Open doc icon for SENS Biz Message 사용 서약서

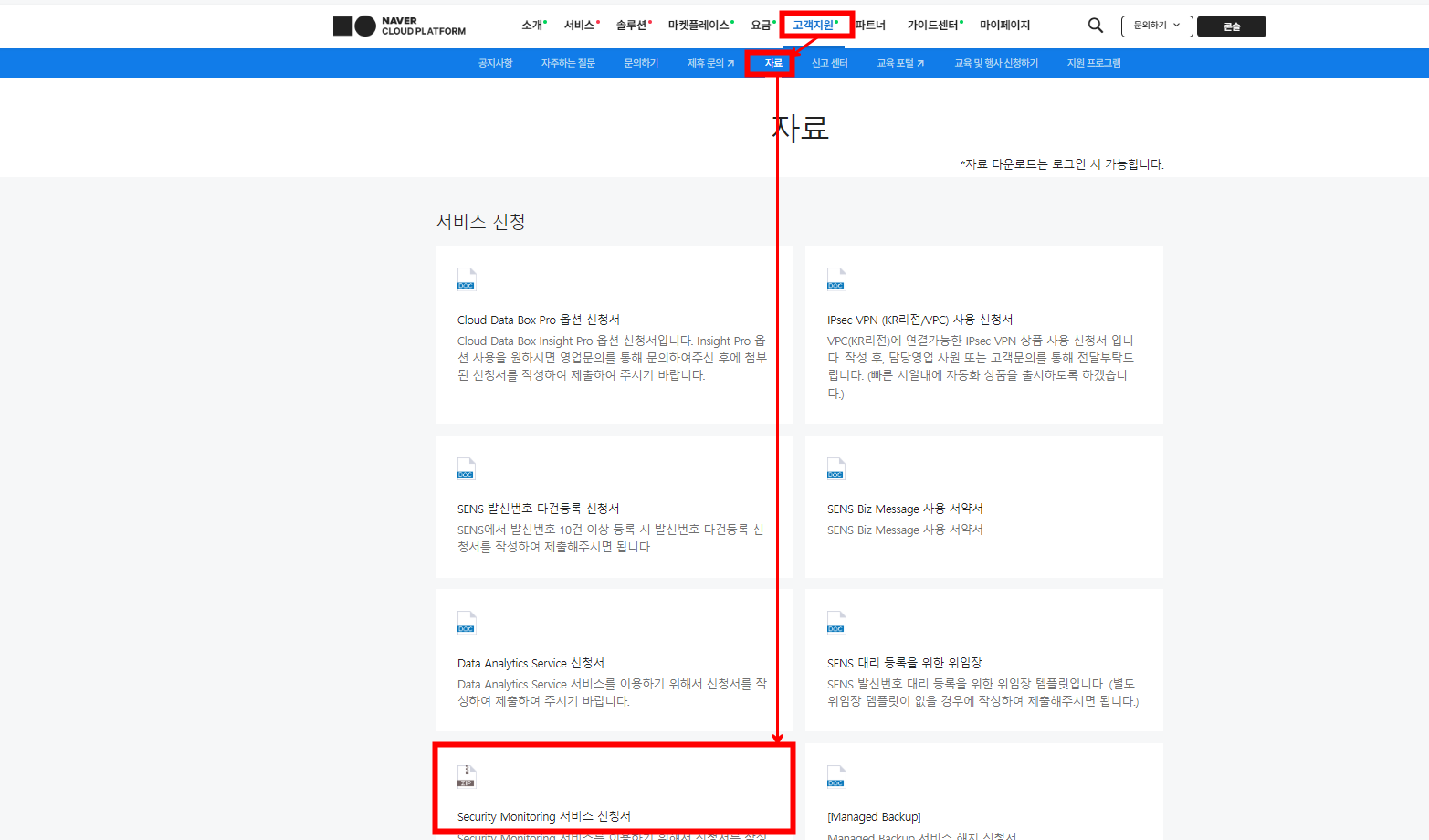point(836,468)
